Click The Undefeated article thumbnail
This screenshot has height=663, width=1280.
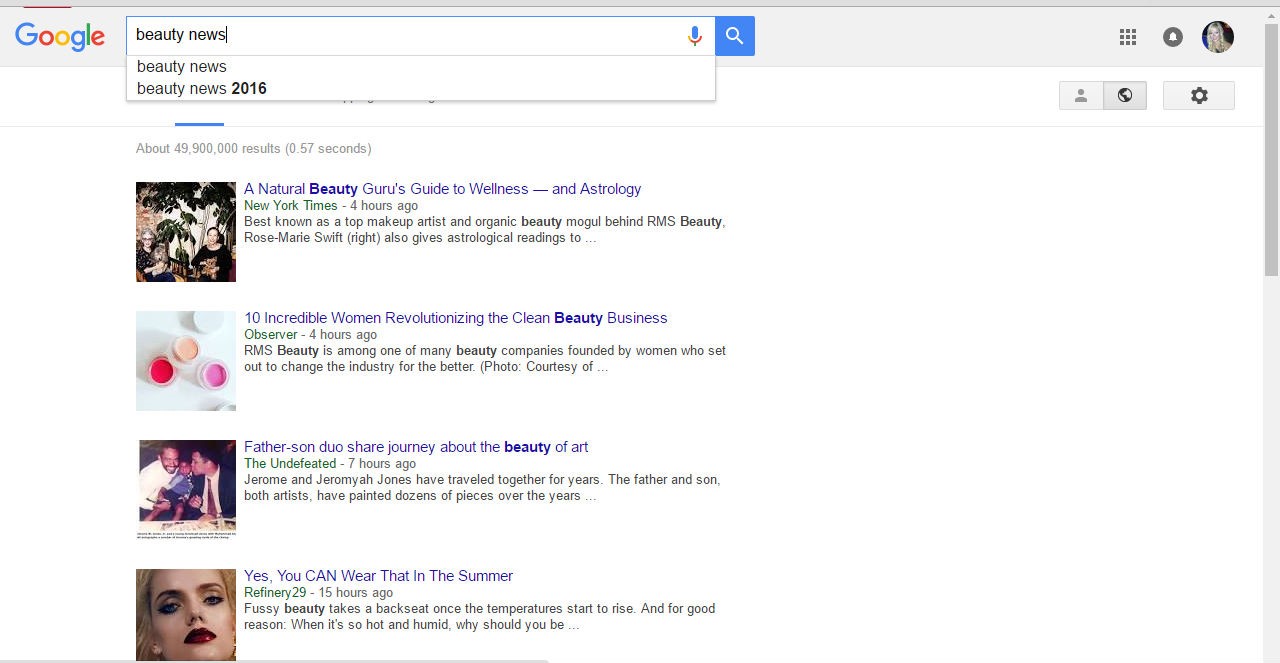click(186, 490)
